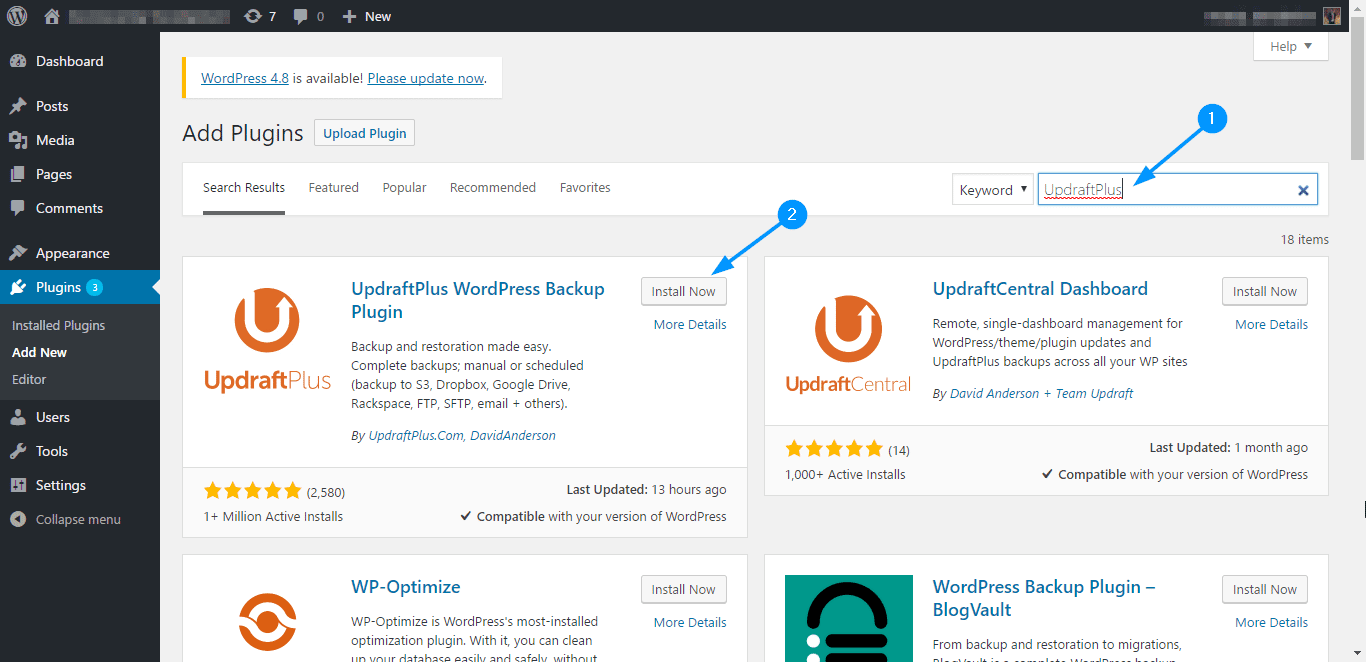
Task: Open UpdraftPlus WordPress Backup Plugin title
Action: tap(478, 300)
